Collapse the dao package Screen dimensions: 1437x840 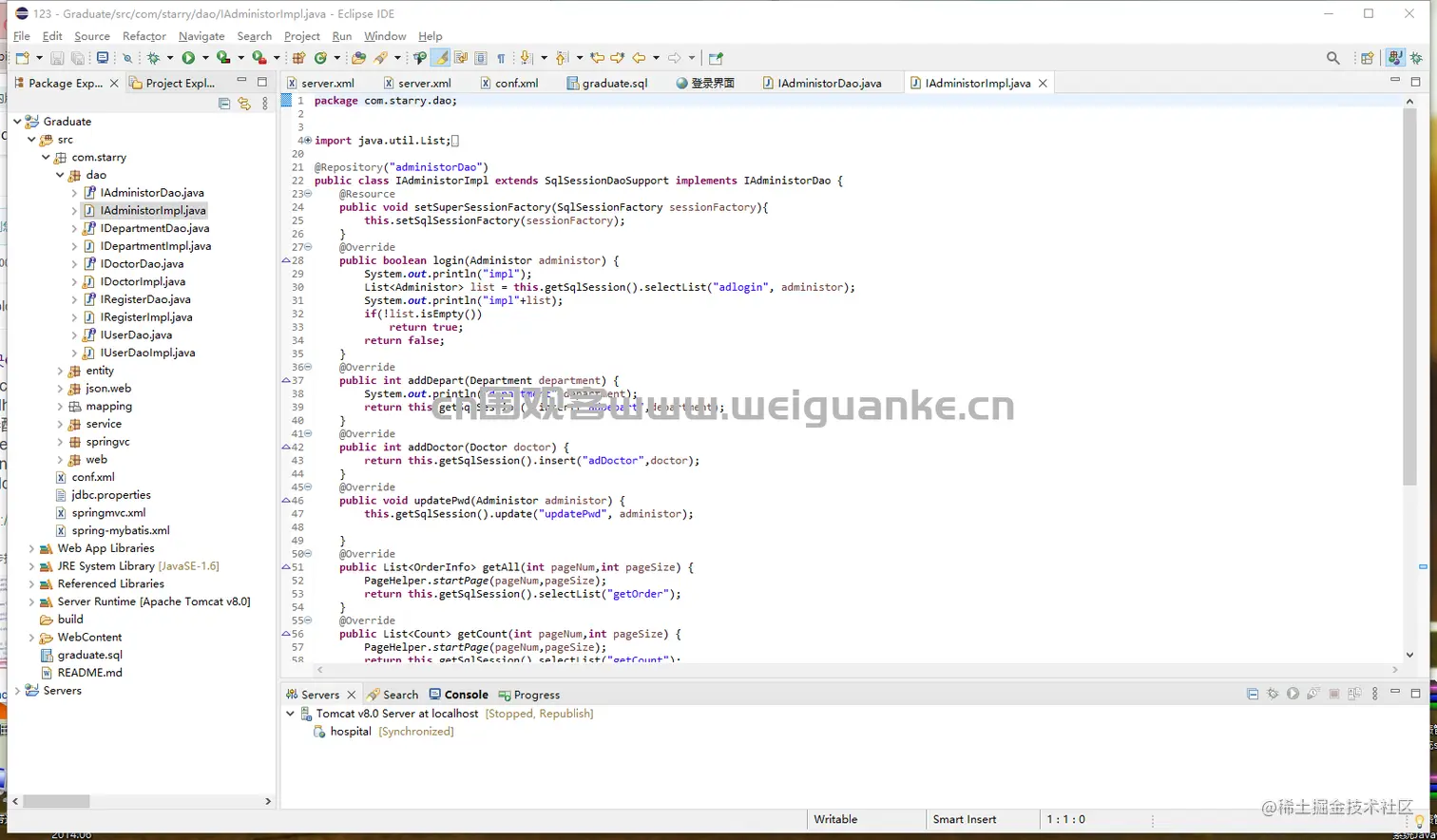pyautogui.click(x=60, y=175)
